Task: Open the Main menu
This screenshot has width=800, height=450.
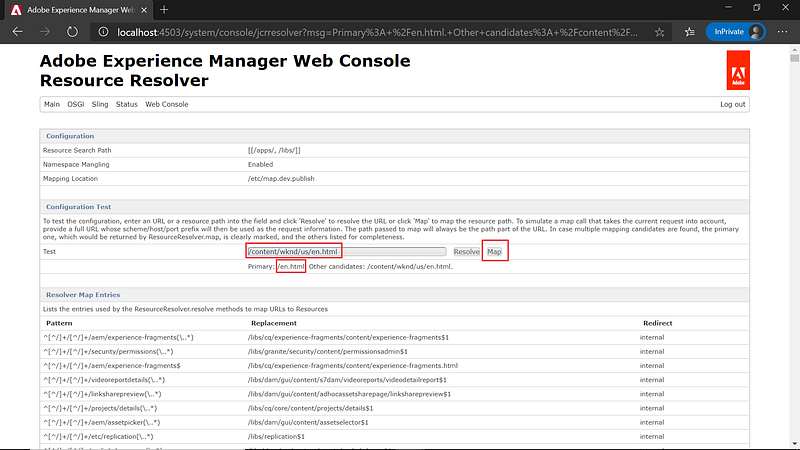Action: coord(52,104)
